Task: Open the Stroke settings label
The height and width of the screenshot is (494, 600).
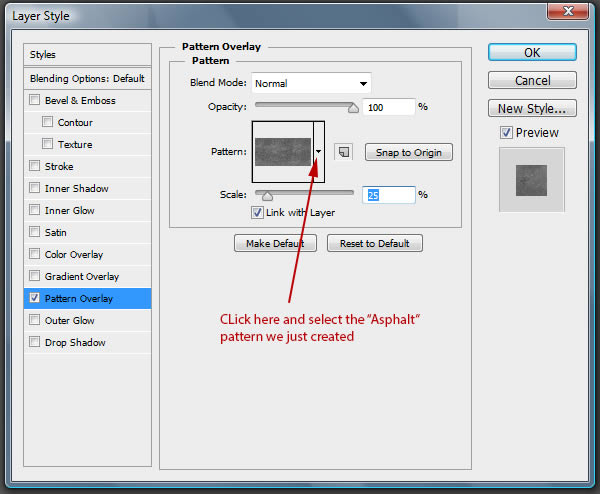Action: [59, 166]
